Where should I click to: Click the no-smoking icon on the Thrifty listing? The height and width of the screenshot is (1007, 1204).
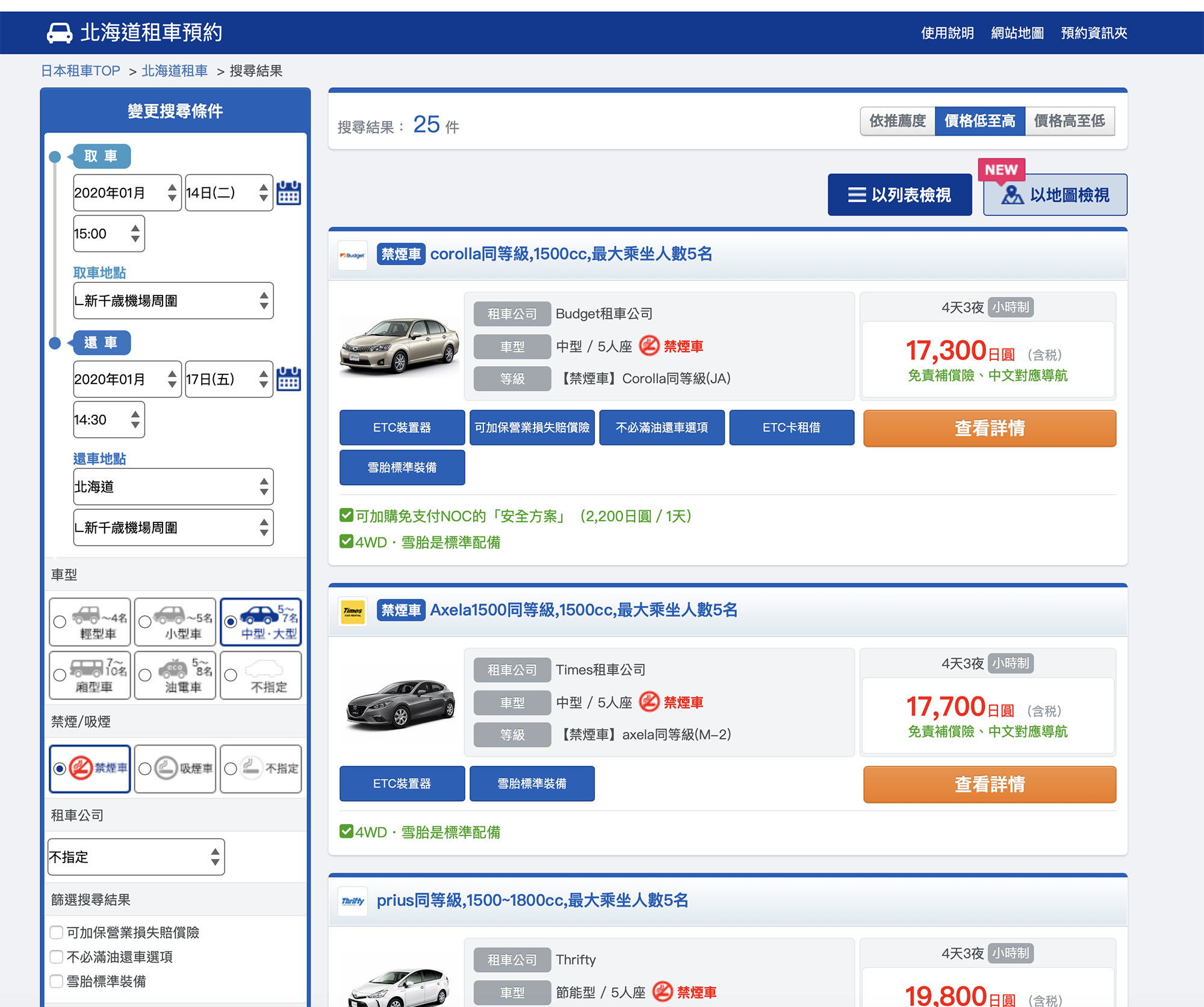[662, 991]
